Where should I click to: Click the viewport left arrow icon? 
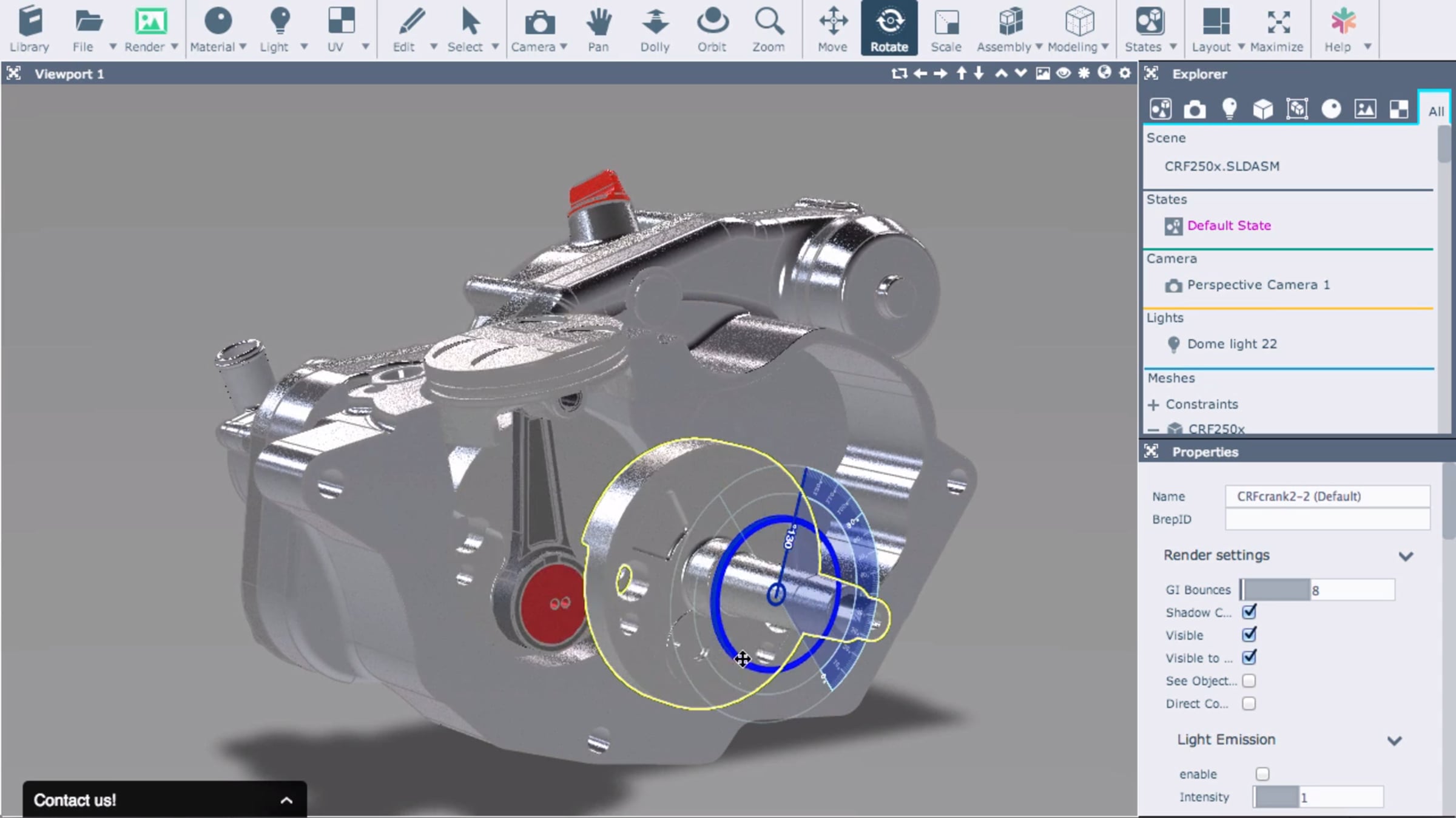tap(920, 73)
